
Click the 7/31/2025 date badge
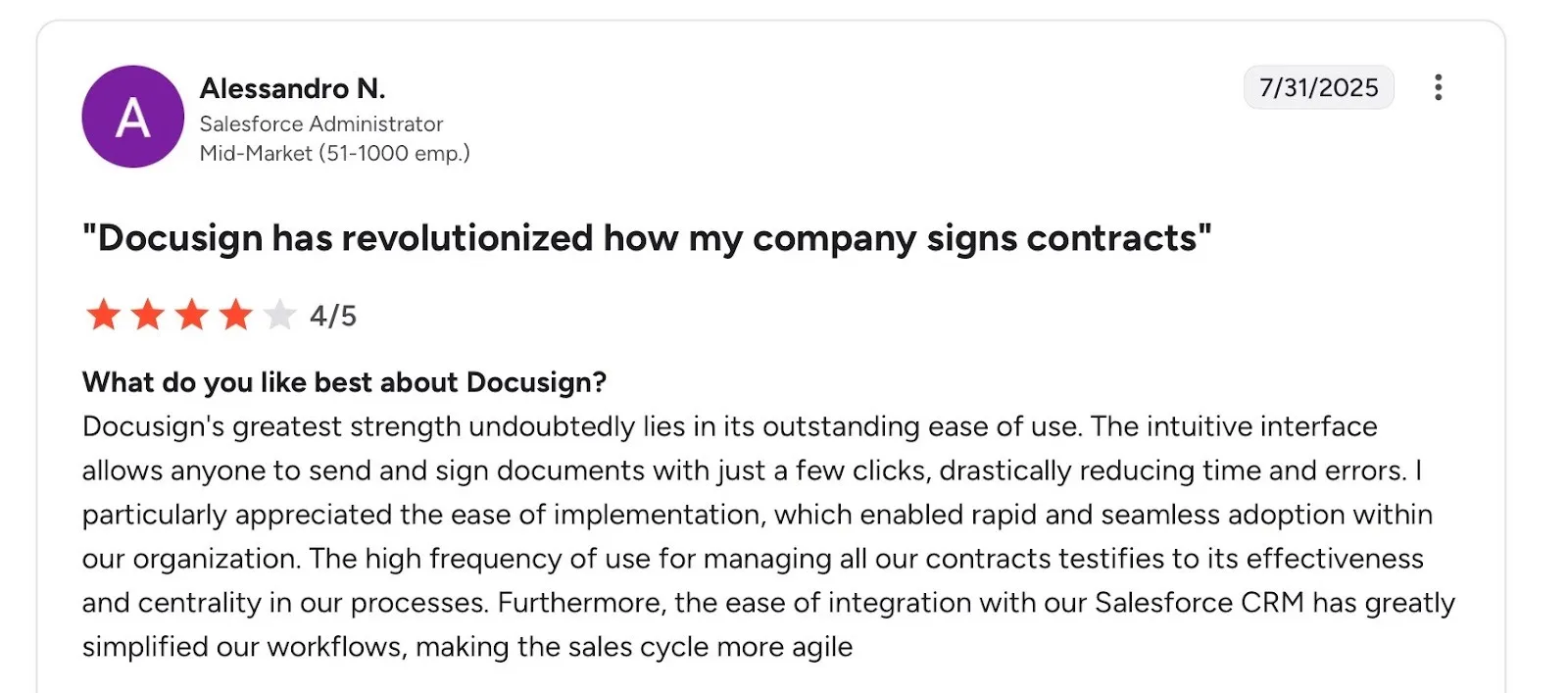click(1318, 87)
